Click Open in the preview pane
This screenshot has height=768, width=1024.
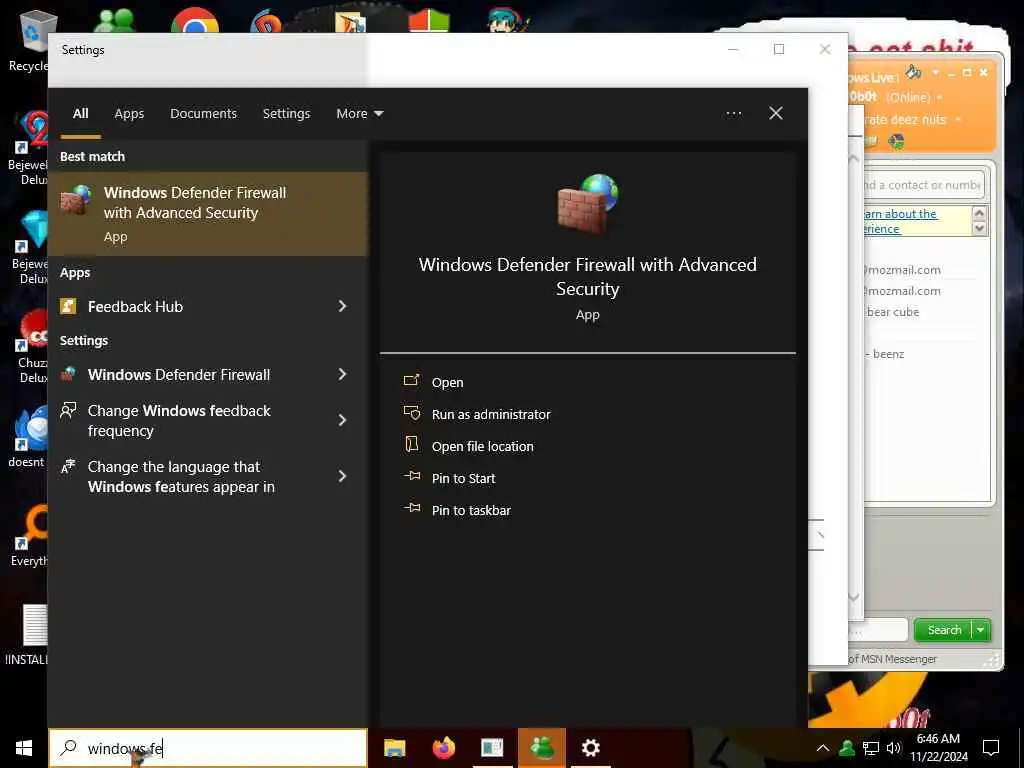click(x=447, y=383)
